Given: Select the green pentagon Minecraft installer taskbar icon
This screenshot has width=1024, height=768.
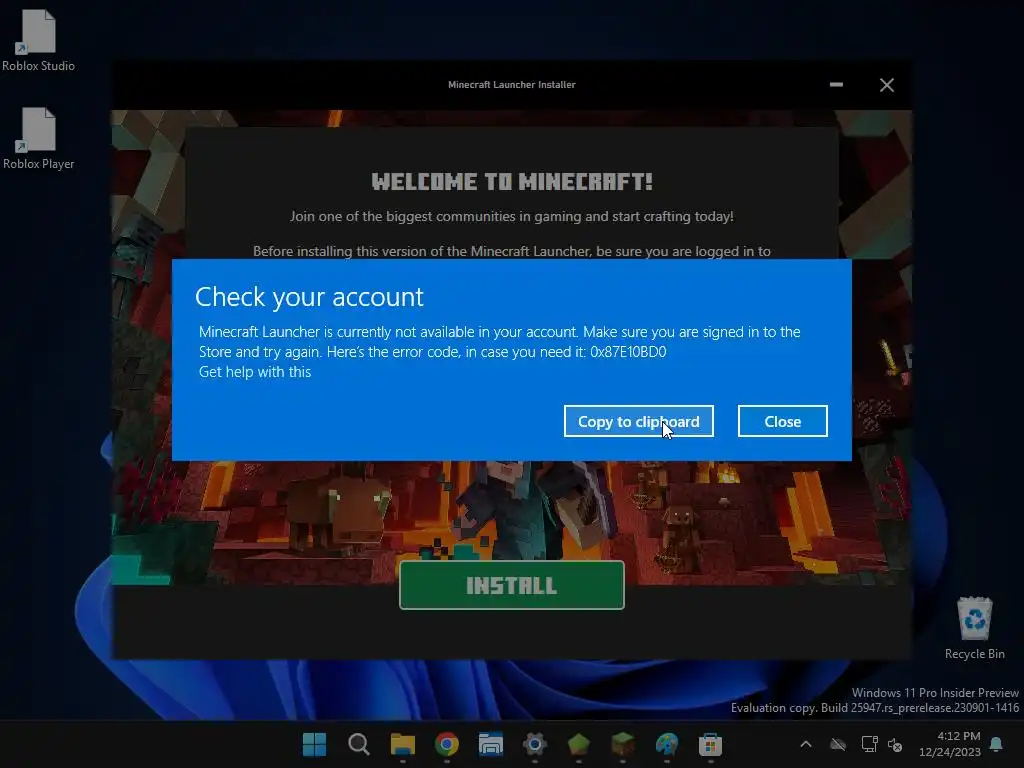Looking at the screenshot, I should [579, 744].
